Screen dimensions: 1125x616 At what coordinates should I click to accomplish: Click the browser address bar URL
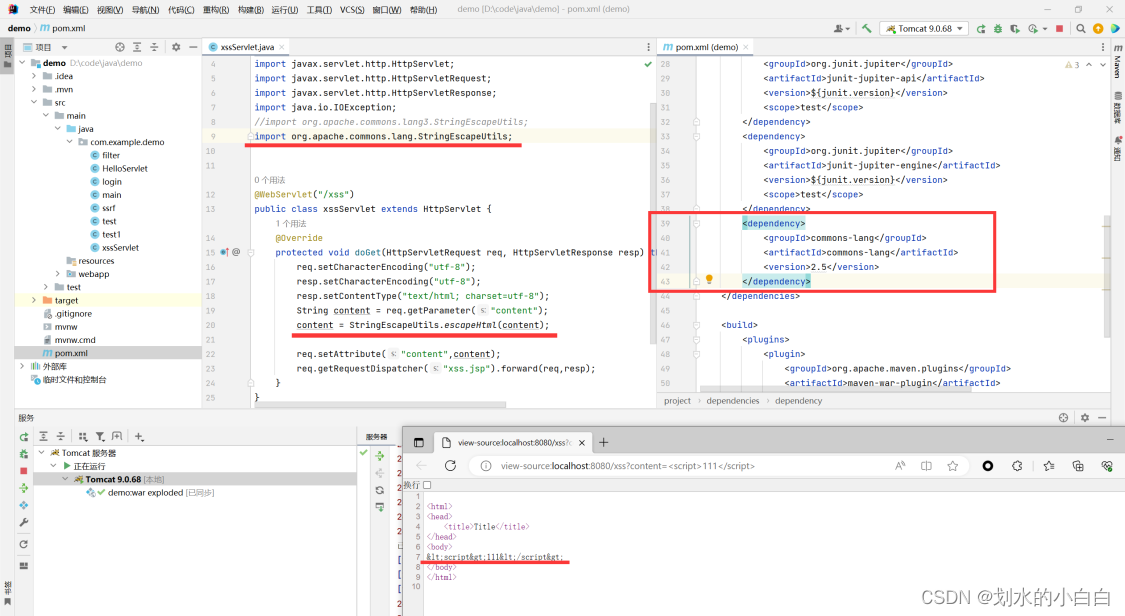pyautogui.click(x=628, y=466)
